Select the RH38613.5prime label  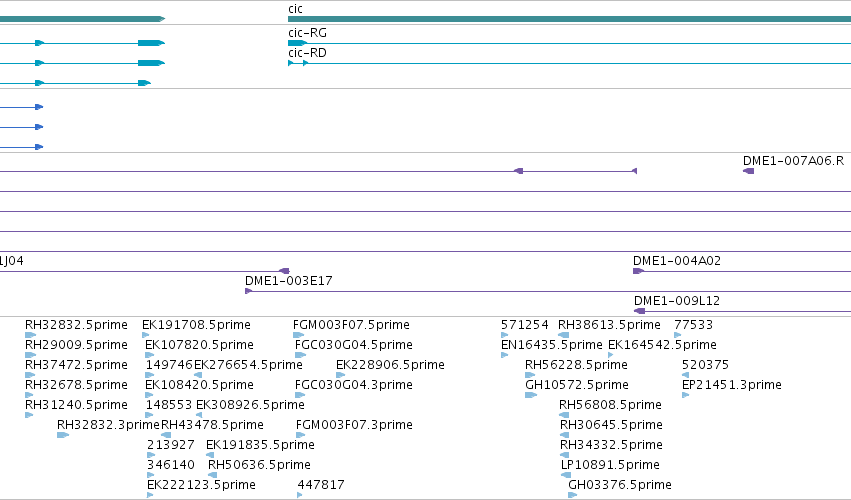[x=609, y=325]
